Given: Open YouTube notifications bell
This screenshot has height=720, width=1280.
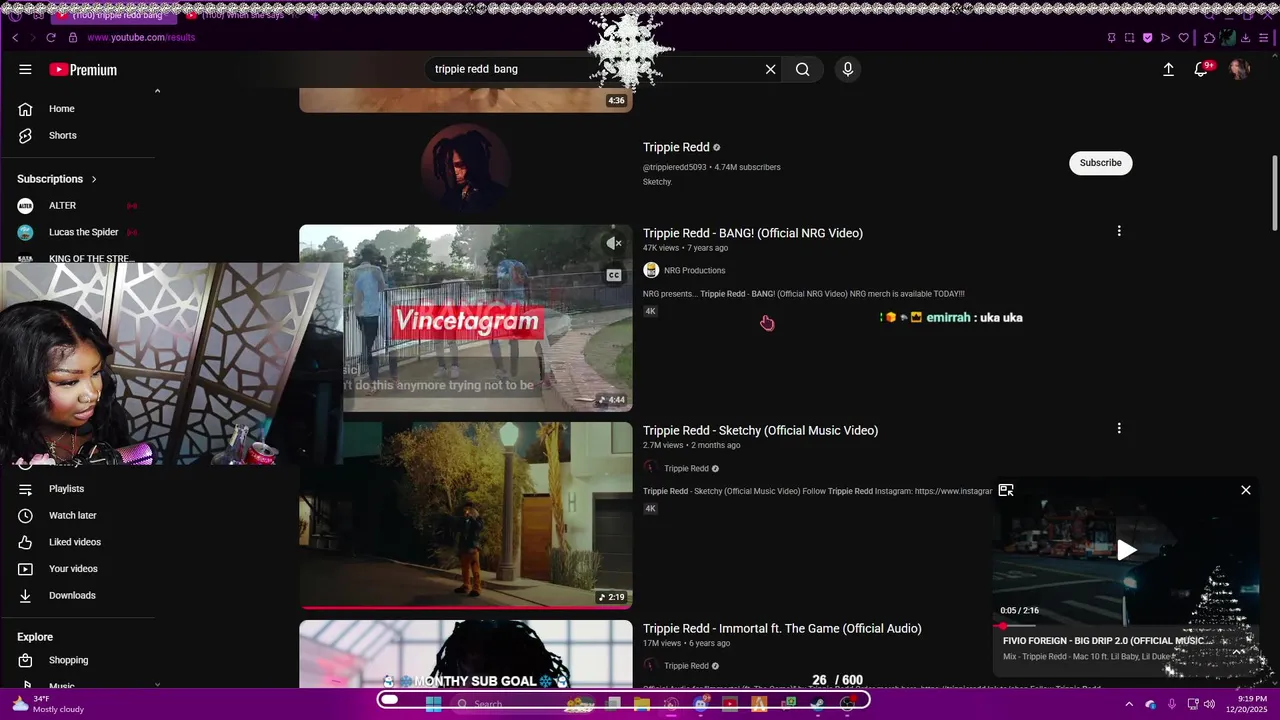Looking at the screenshot, I should (1201, 69).
